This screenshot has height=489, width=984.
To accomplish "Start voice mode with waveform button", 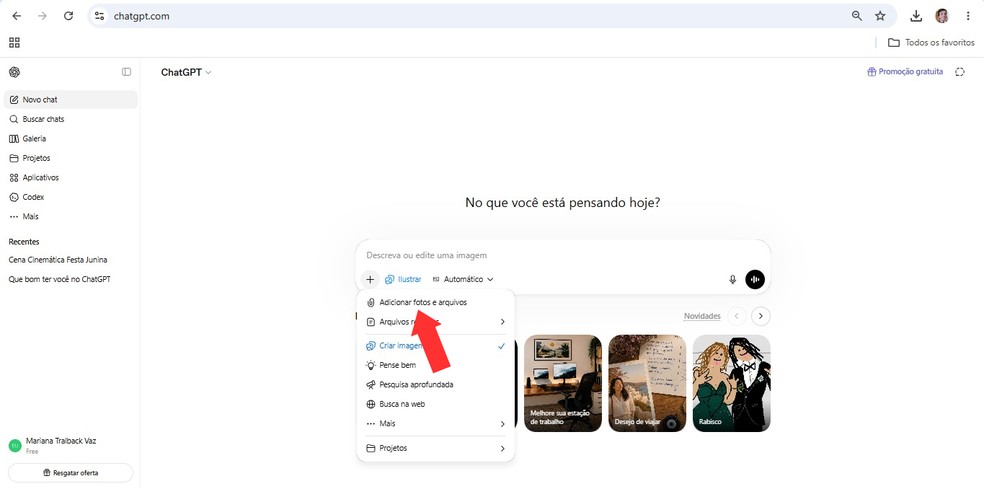I will pyautogui.click(x=755, y=279).
